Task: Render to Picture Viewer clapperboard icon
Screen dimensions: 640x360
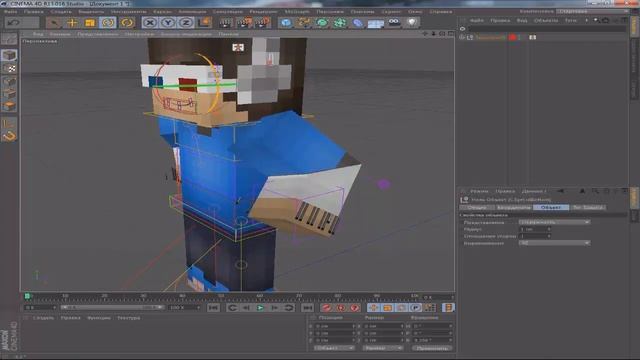Action: 244,22
